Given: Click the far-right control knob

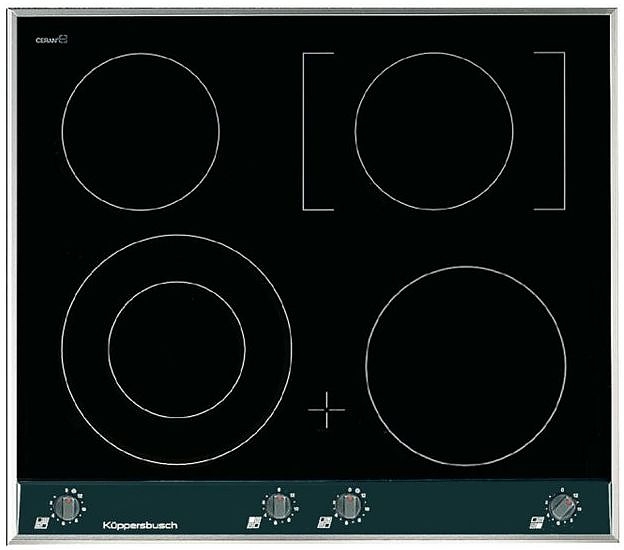Looking at the screenshot, I should [562, 507].
